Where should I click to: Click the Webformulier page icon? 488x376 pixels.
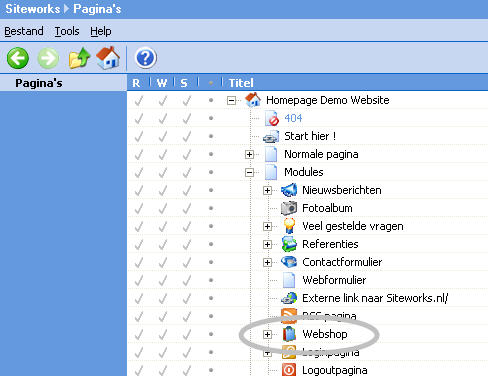click(x=289, y=280)
